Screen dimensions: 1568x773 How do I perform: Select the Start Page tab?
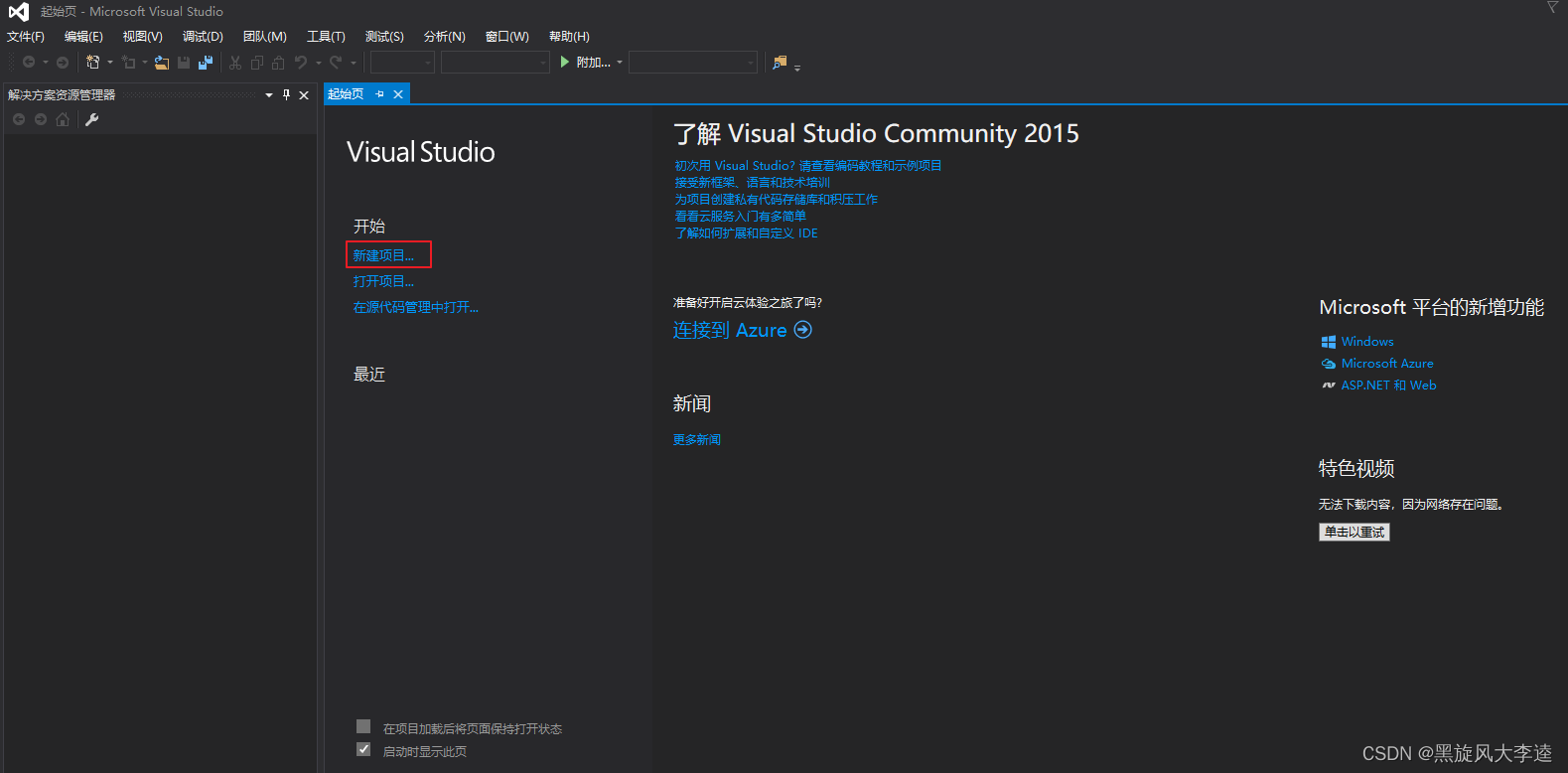pyautogui.click(x=347, y=94)
